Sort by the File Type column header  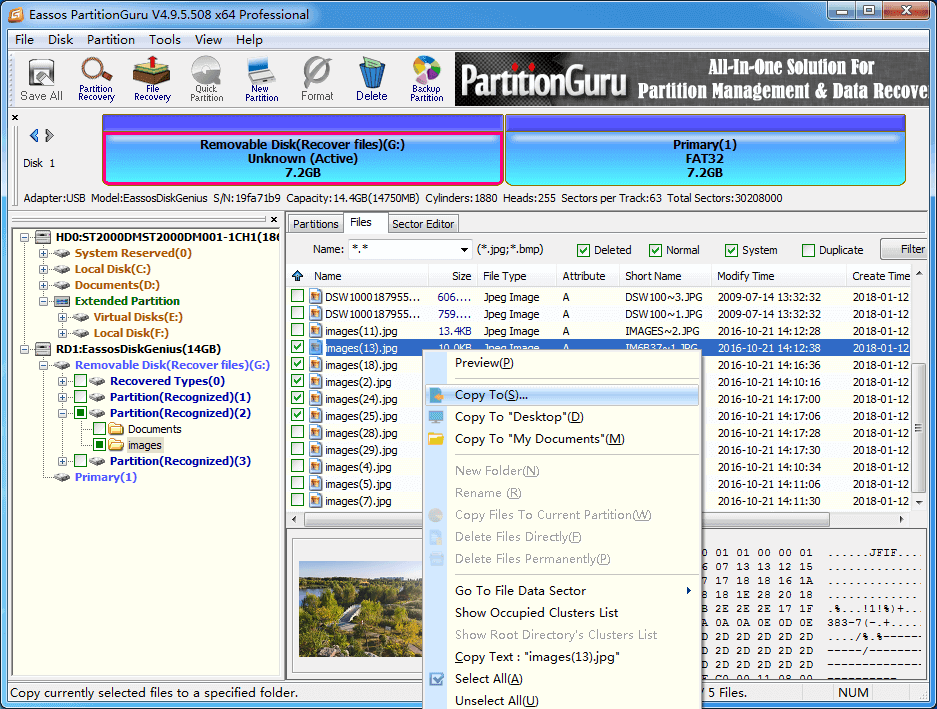[516, 276]
